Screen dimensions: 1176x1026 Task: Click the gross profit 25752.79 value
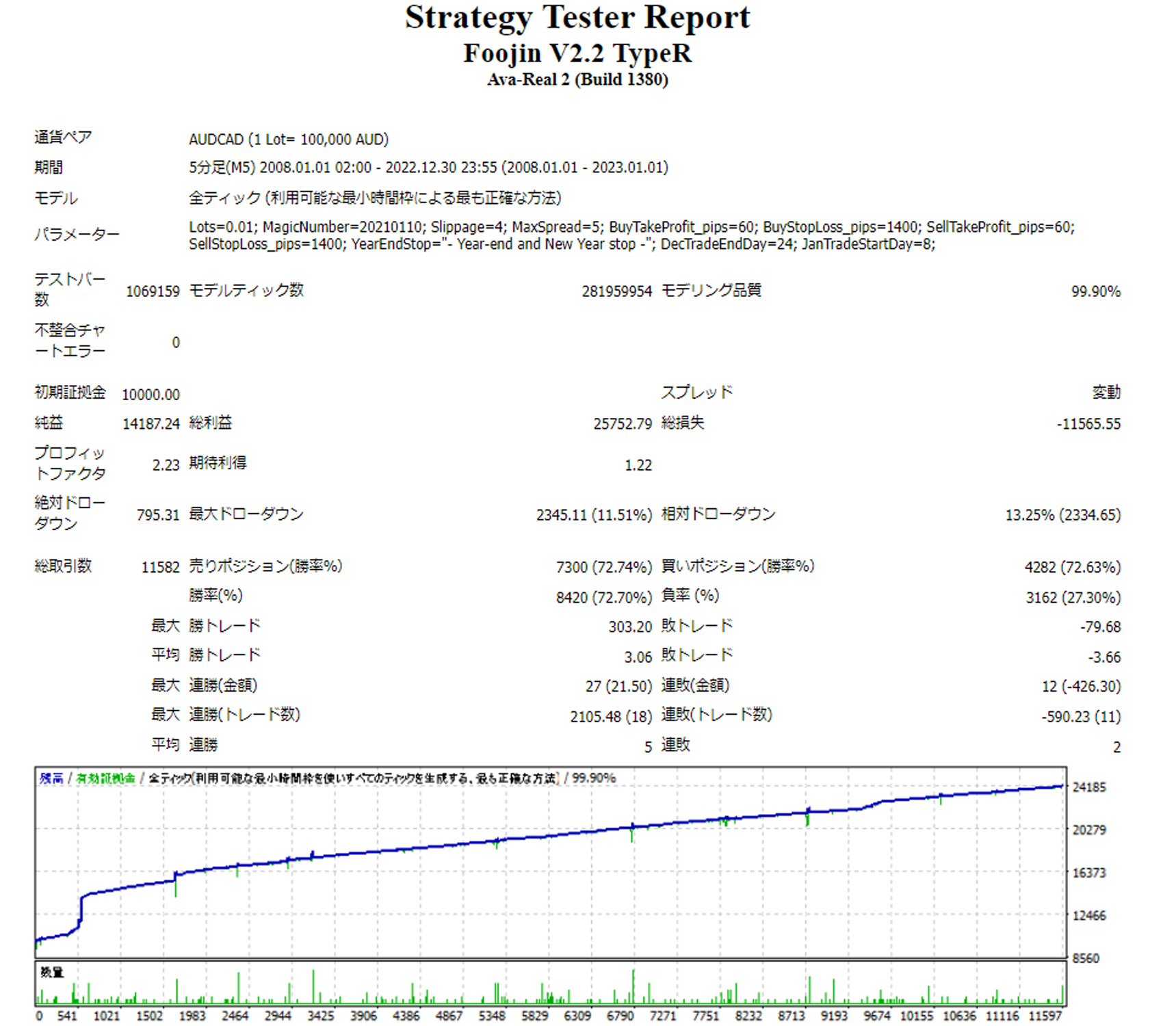[x=623, y=424]
